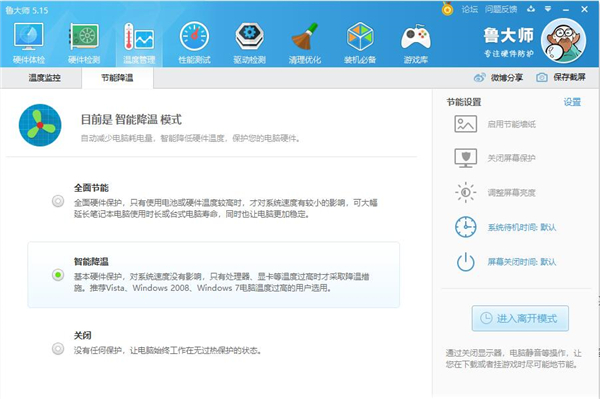Click the 进入离开模式 button
Viewport: 600px width, 399px height.
coord(520,318)
